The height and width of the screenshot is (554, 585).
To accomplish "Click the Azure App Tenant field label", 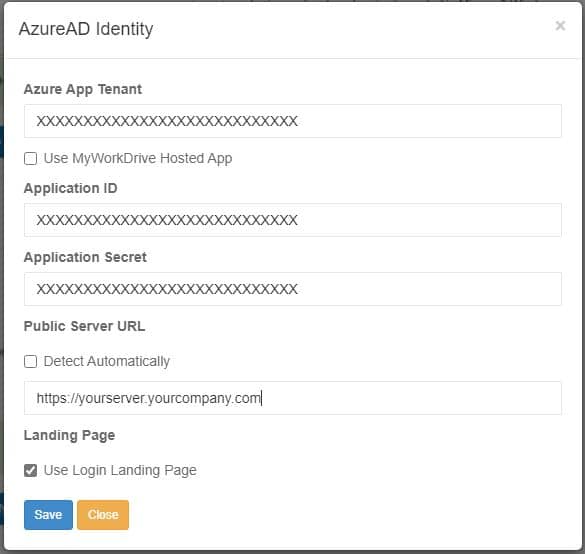I will click(x=83, y=89).
